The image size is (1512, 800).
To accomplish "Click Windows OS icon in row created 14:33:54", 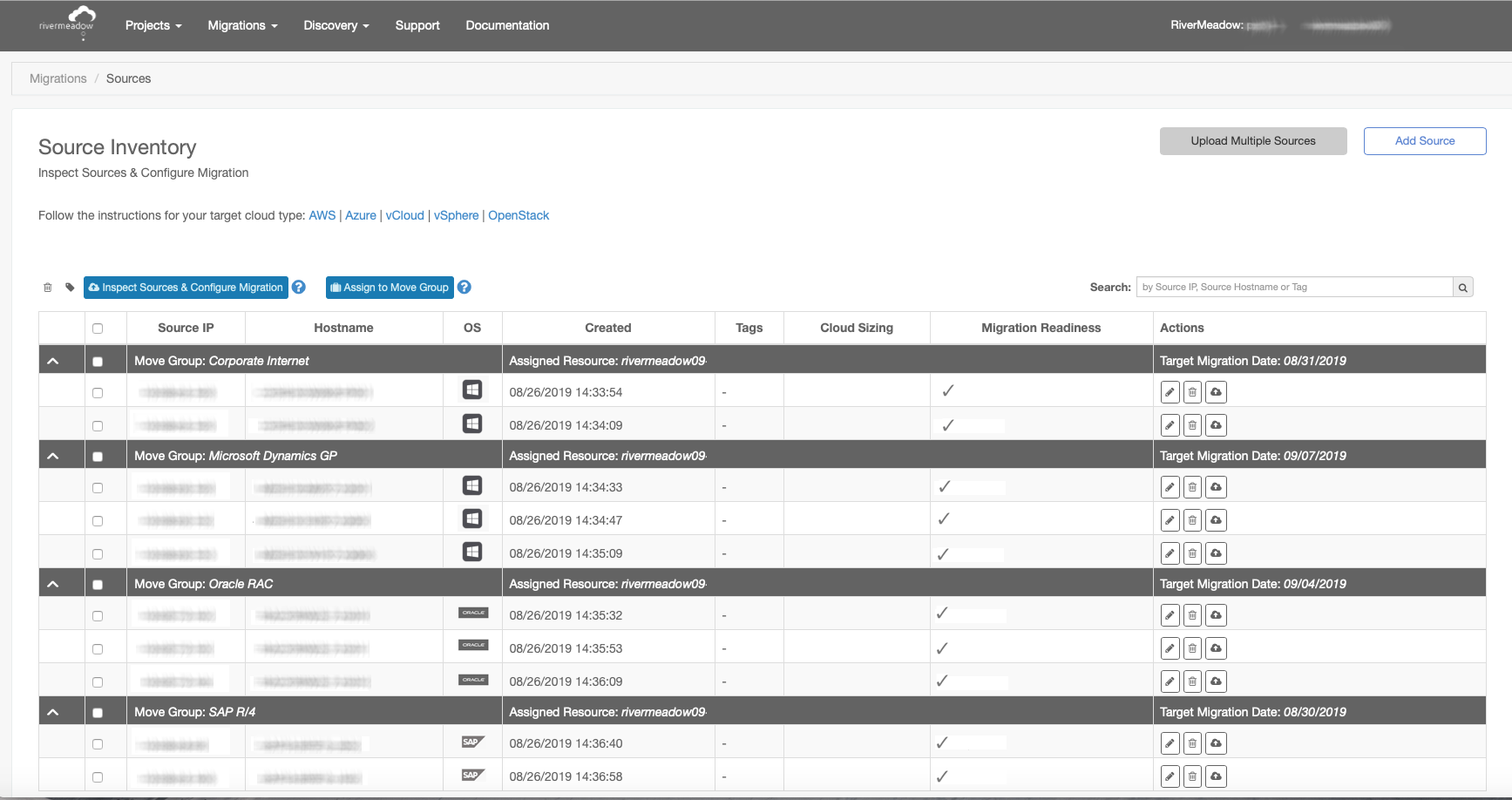I will click(x=472, y=390).
